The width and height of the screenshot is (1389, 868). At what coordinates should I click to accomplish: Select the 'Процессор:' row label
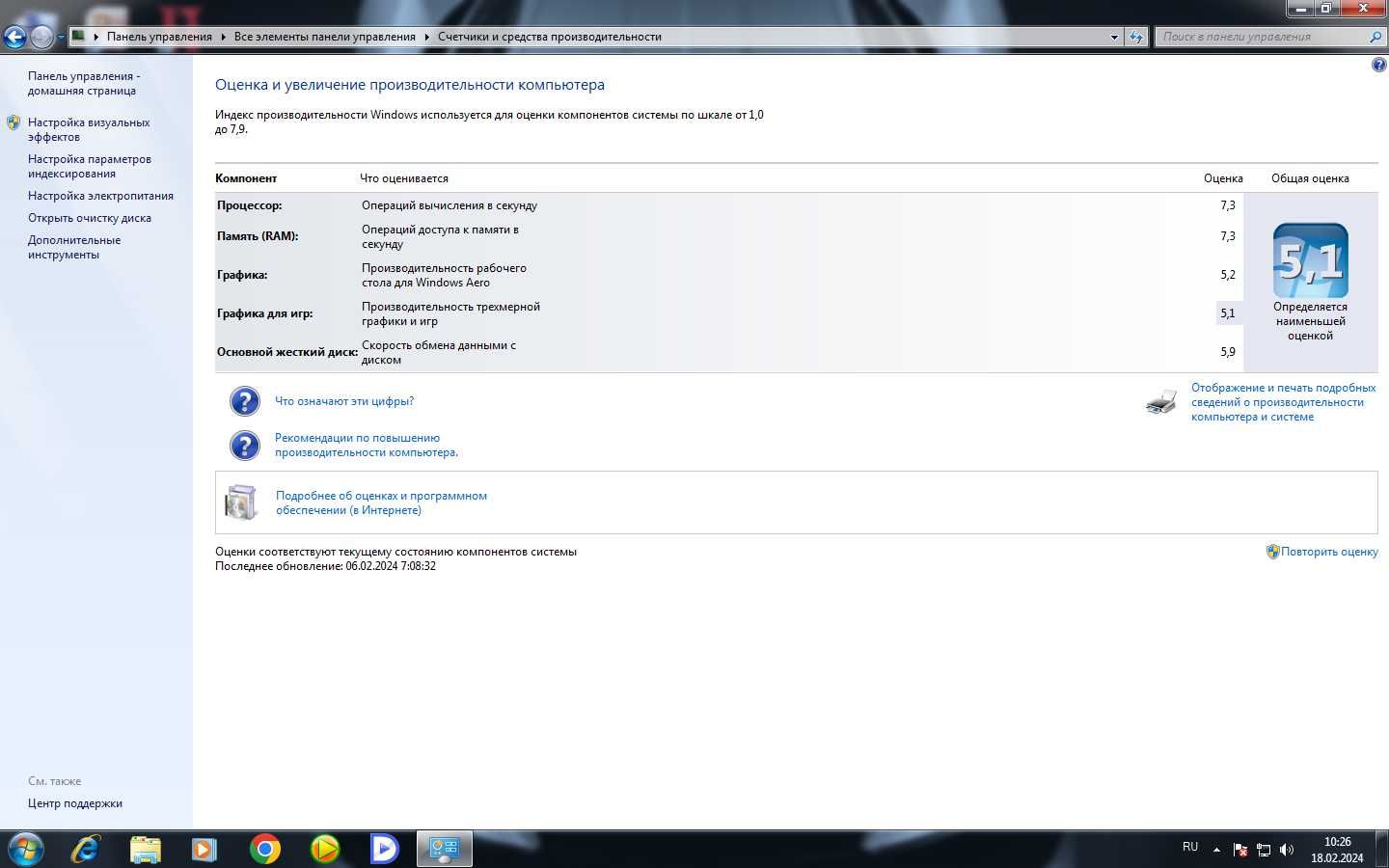click(249, 205)
